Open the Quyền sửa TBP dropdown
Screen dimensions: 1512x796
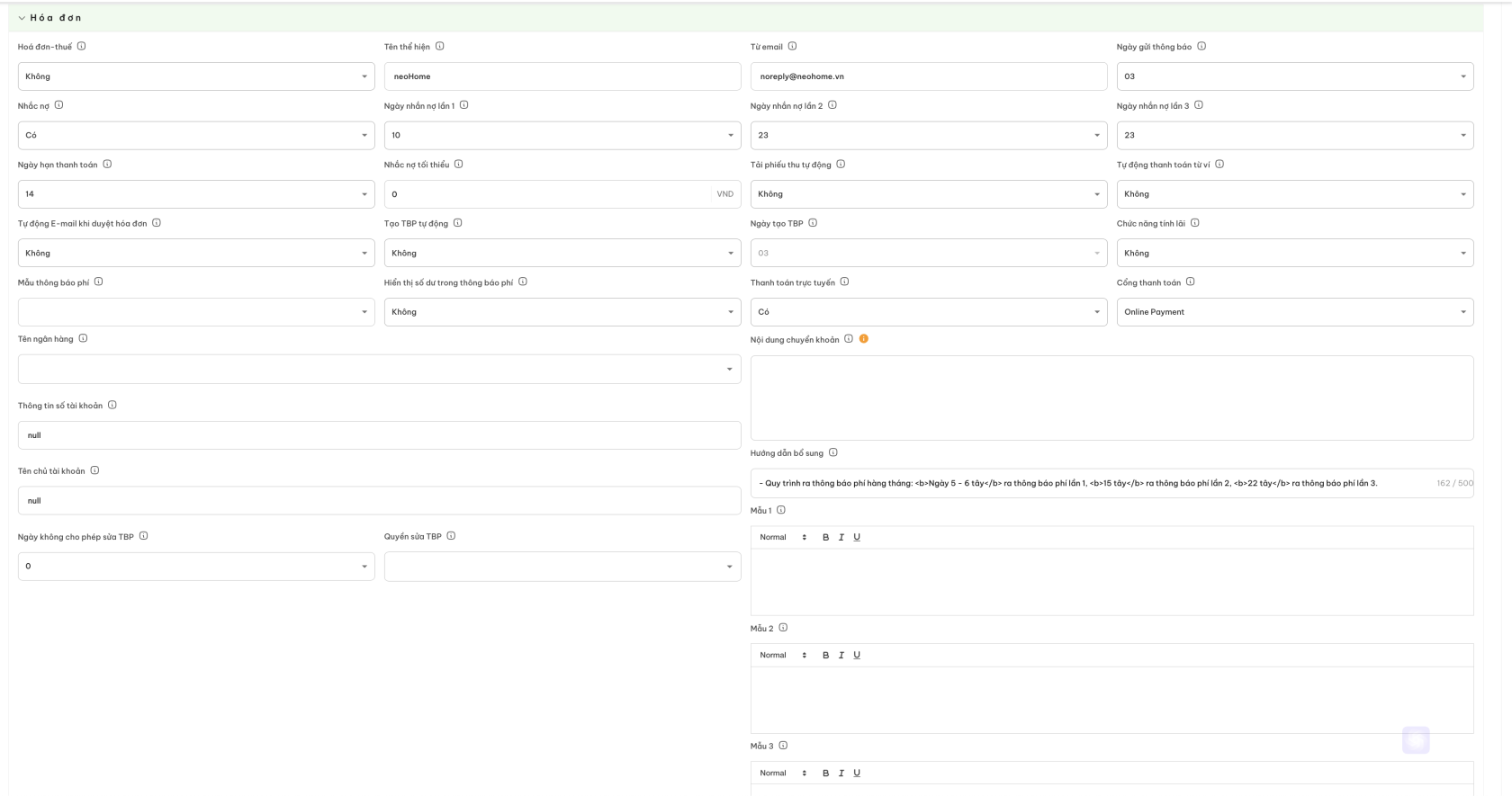click(x=562, y=567)
